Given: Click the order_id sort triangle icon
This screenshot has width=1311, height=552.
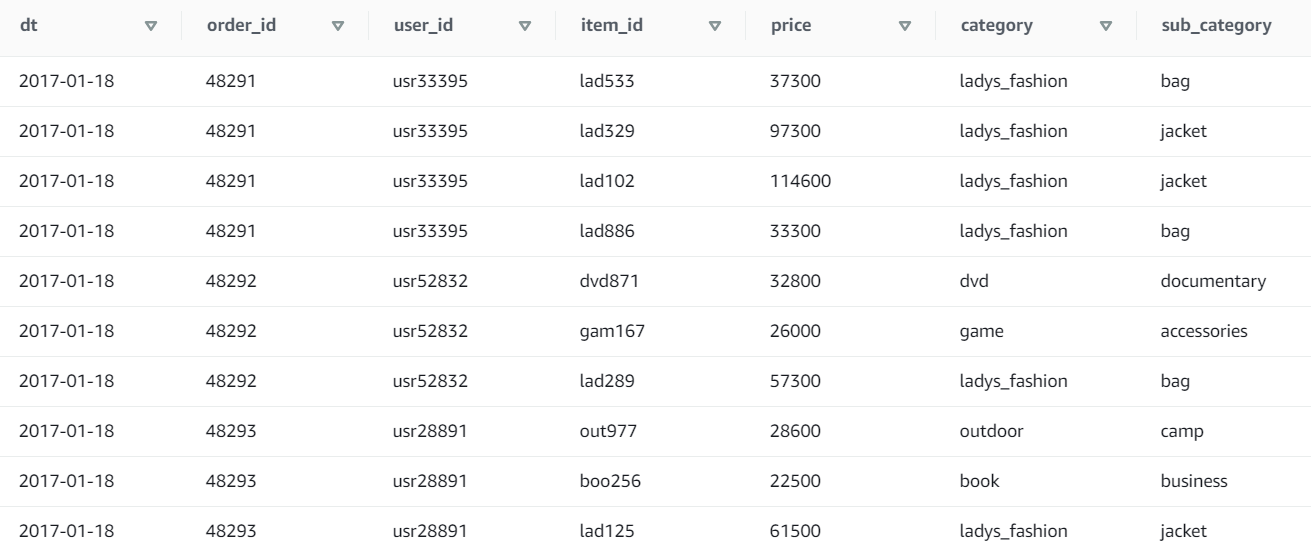Looking at the screenshot, I should (337, 27).
